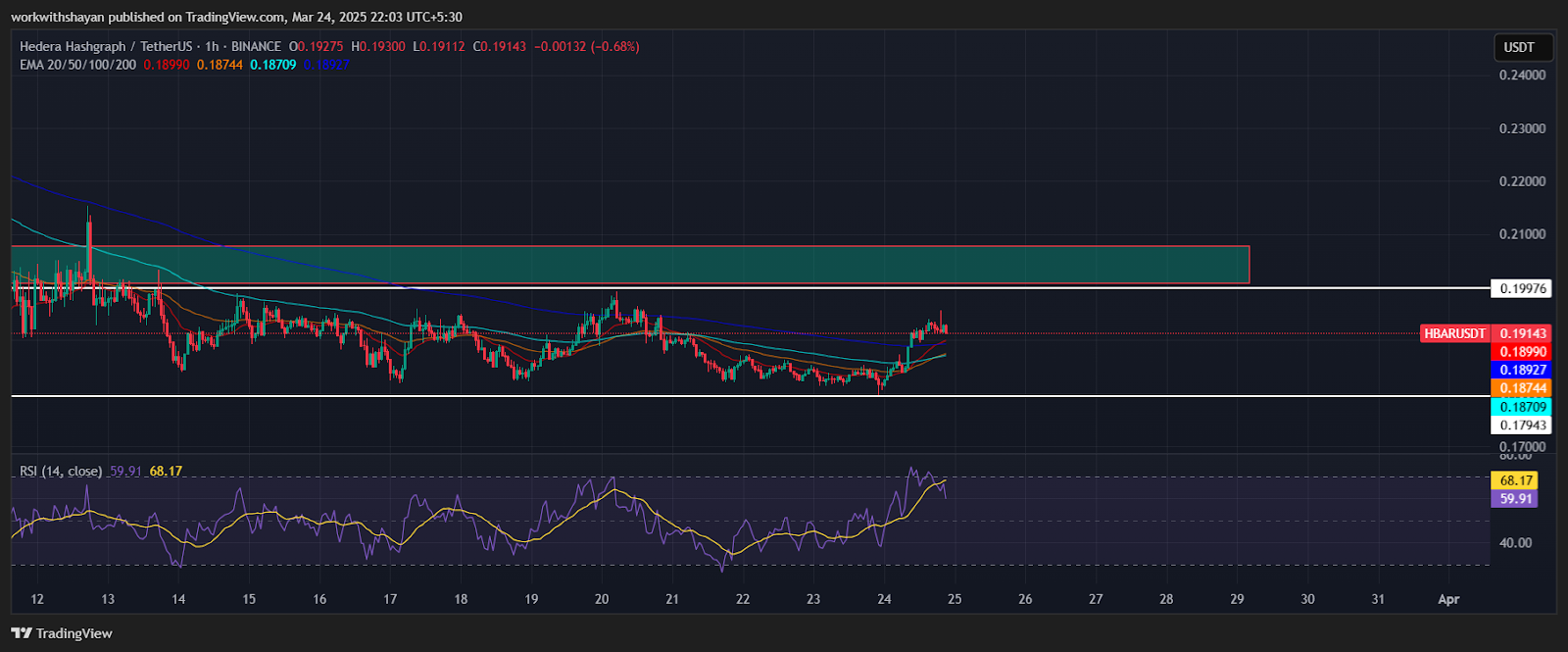1568x652 pixels.
Task: Click the 0.24000 level on price scale
Action: (1523, 75)
